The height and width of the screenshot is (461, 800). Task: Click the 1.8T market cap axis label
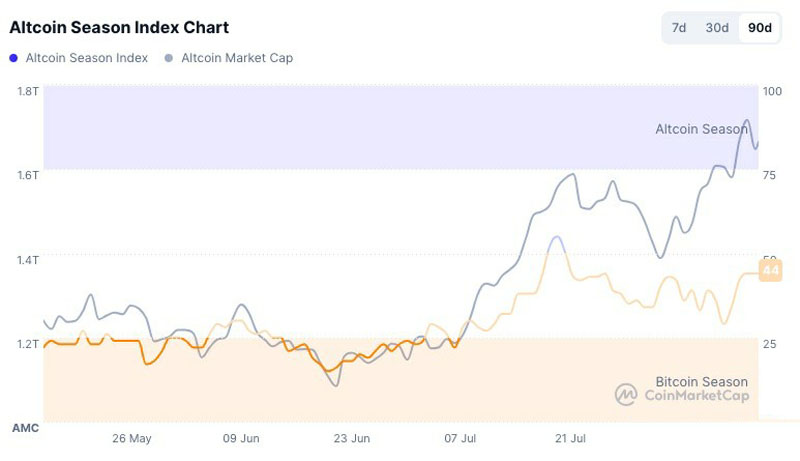pos(28,91)
